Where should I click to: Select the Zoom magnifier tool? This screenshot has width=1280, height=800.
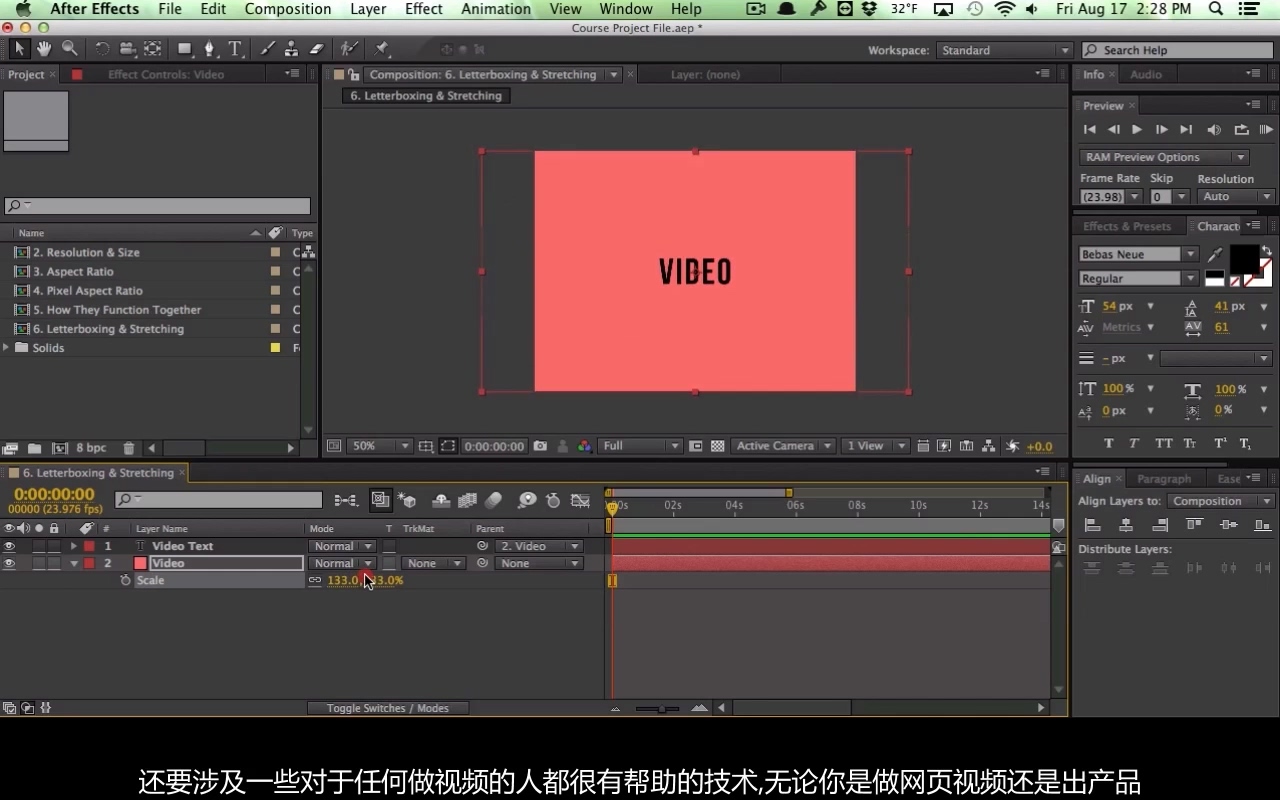pos(69,49)
